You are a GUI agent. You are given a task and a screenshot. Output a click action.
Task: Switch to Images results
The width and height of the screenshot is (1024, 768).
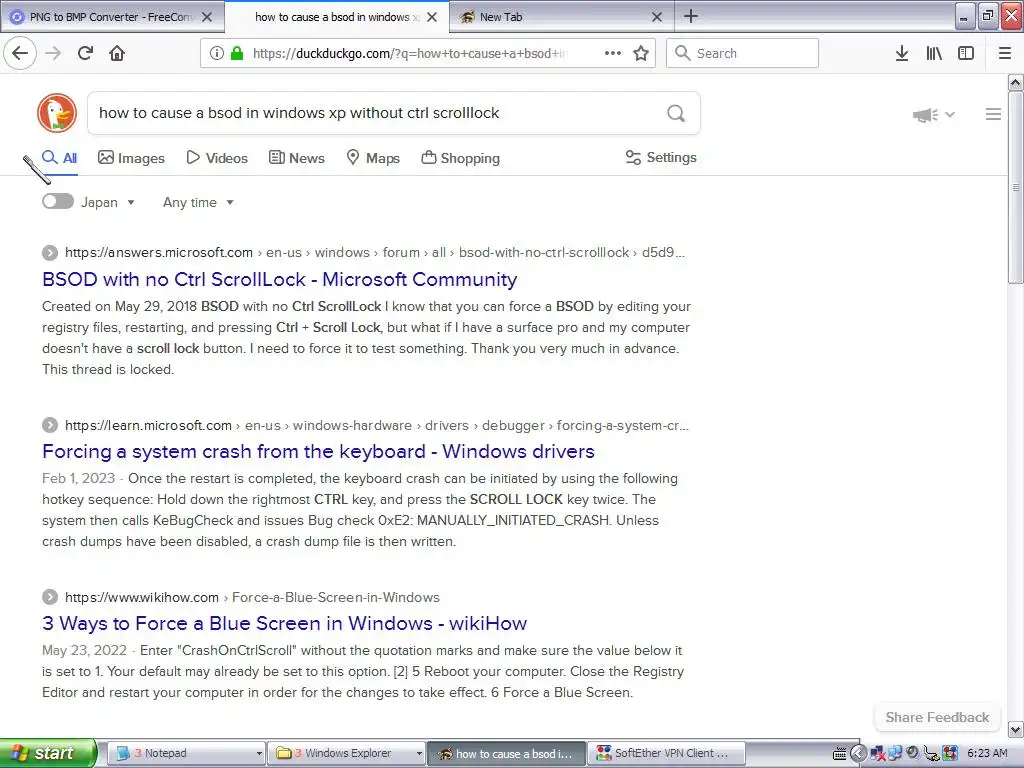click(131, 158)
